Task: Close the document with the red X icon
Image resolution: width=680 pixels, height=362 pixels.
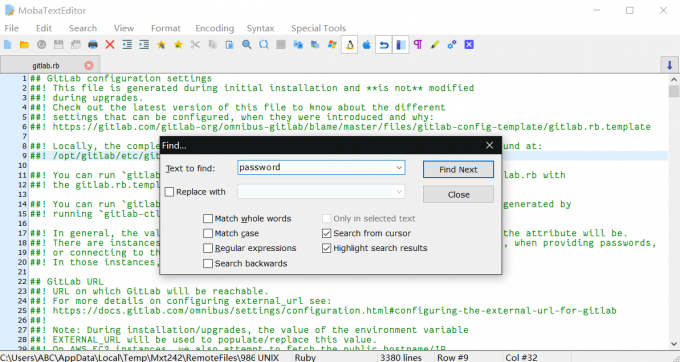Action: click(110, 44)
